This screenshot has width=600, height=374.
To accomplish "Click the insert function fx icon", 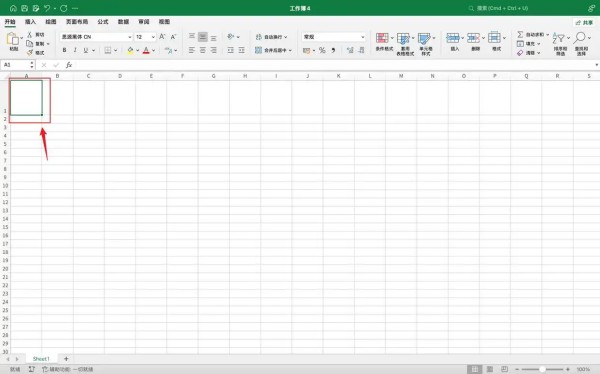I will click(69, 65).
